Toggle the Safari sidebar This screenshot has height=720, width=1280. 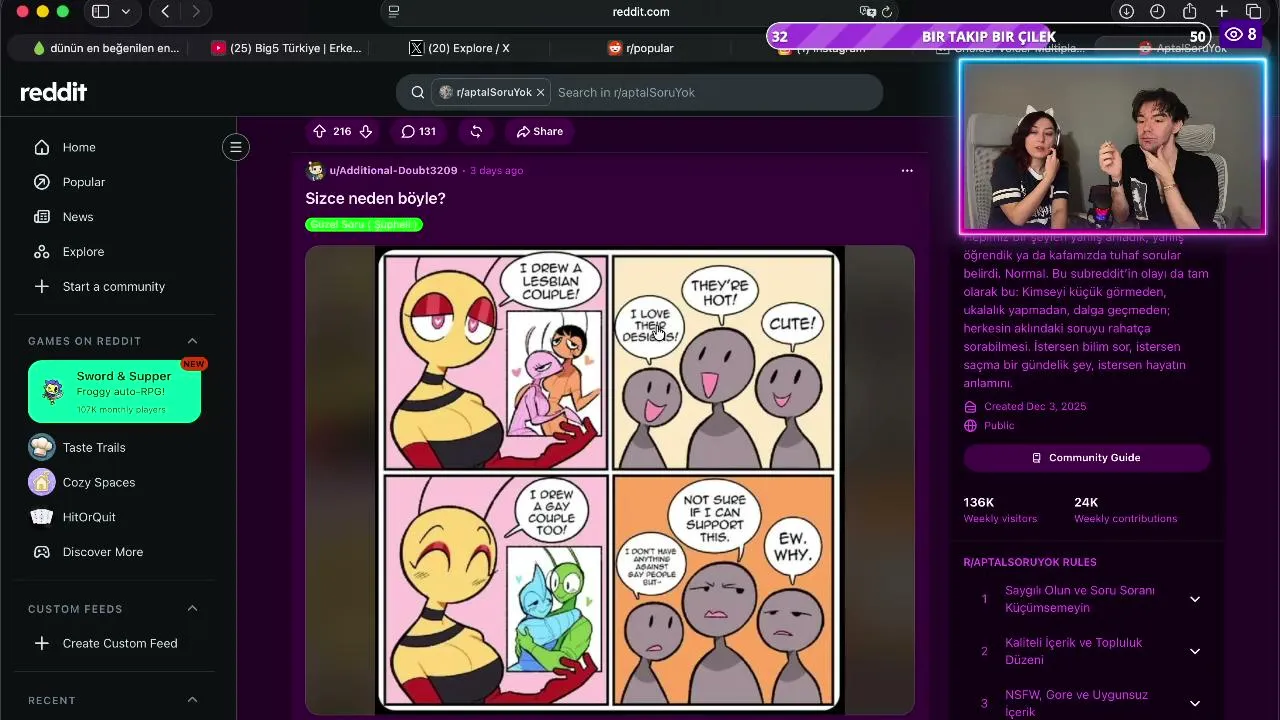click(101, 12)
